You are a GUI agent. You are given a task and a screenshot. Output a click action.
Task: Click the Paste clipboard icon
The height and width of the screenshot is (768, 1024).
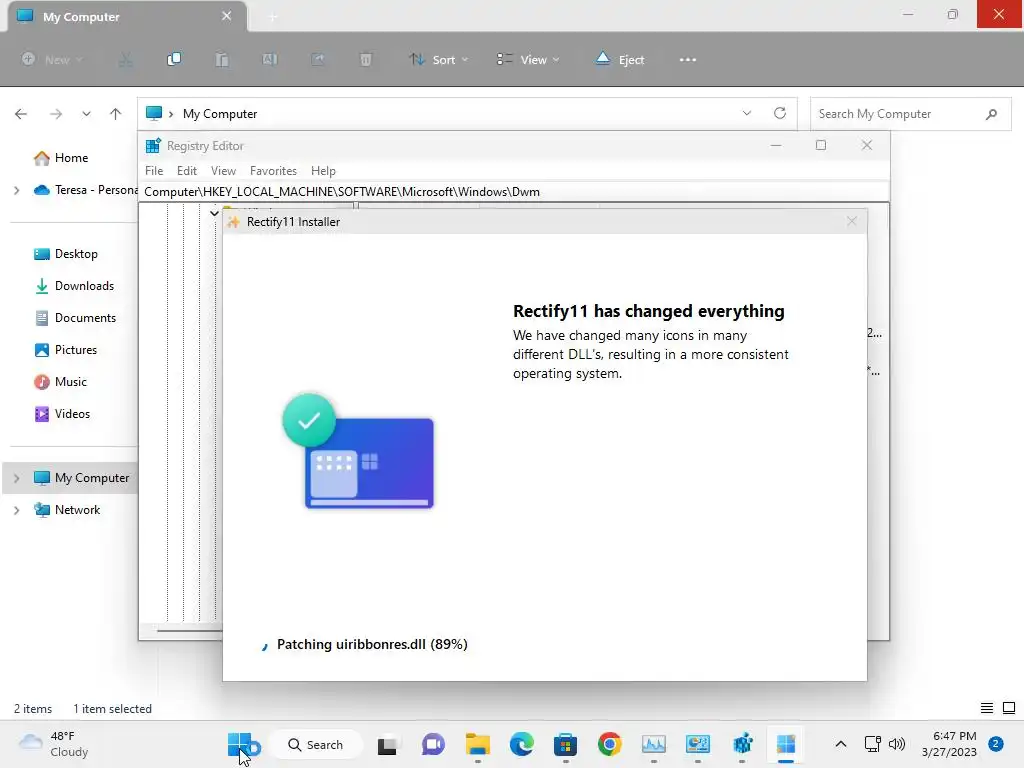(222, 59)
